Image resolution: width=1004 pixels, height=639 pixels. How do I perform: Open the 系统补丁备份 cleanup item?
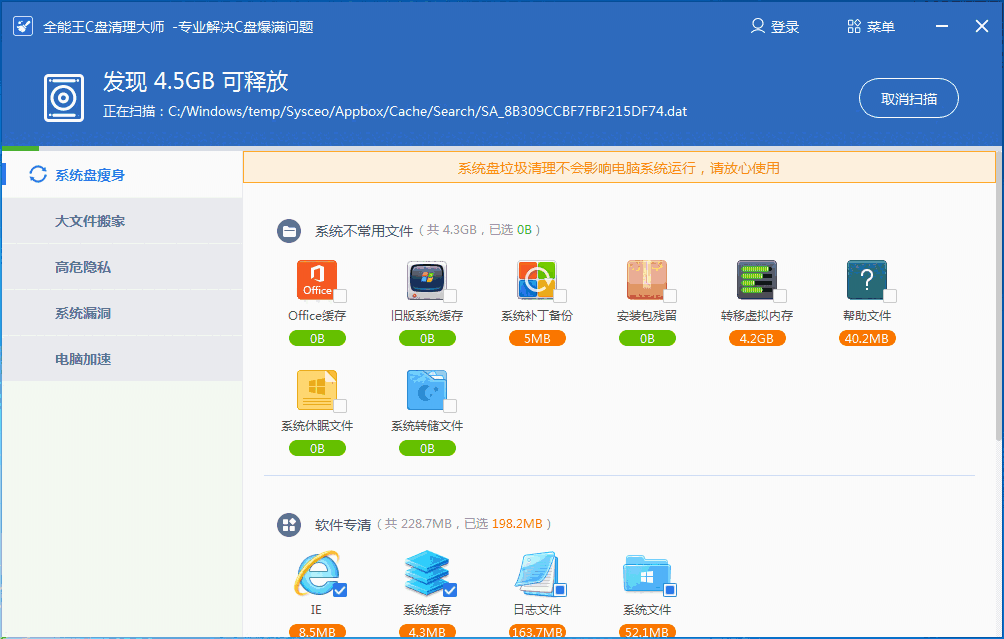click(537, 280)
